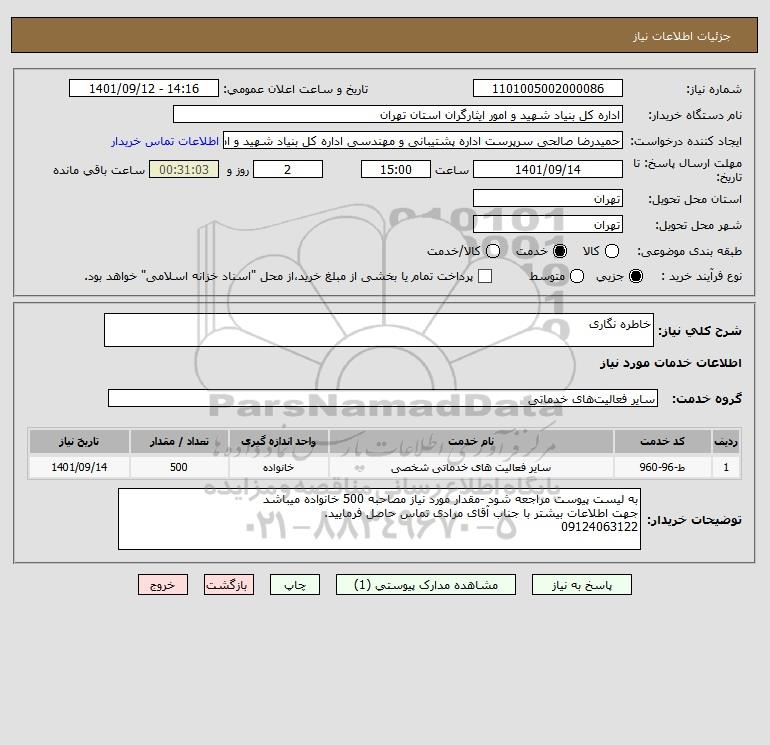
Task: Click page title جزئیات اطلاعات نیاز
Action: [682, 36]
